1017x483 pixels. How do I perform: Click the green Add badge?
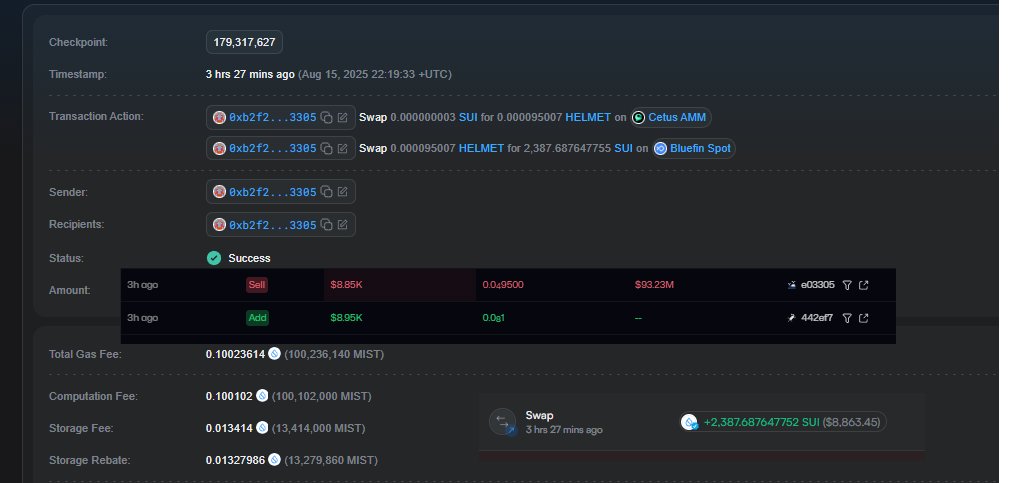(x=257, y=318)
